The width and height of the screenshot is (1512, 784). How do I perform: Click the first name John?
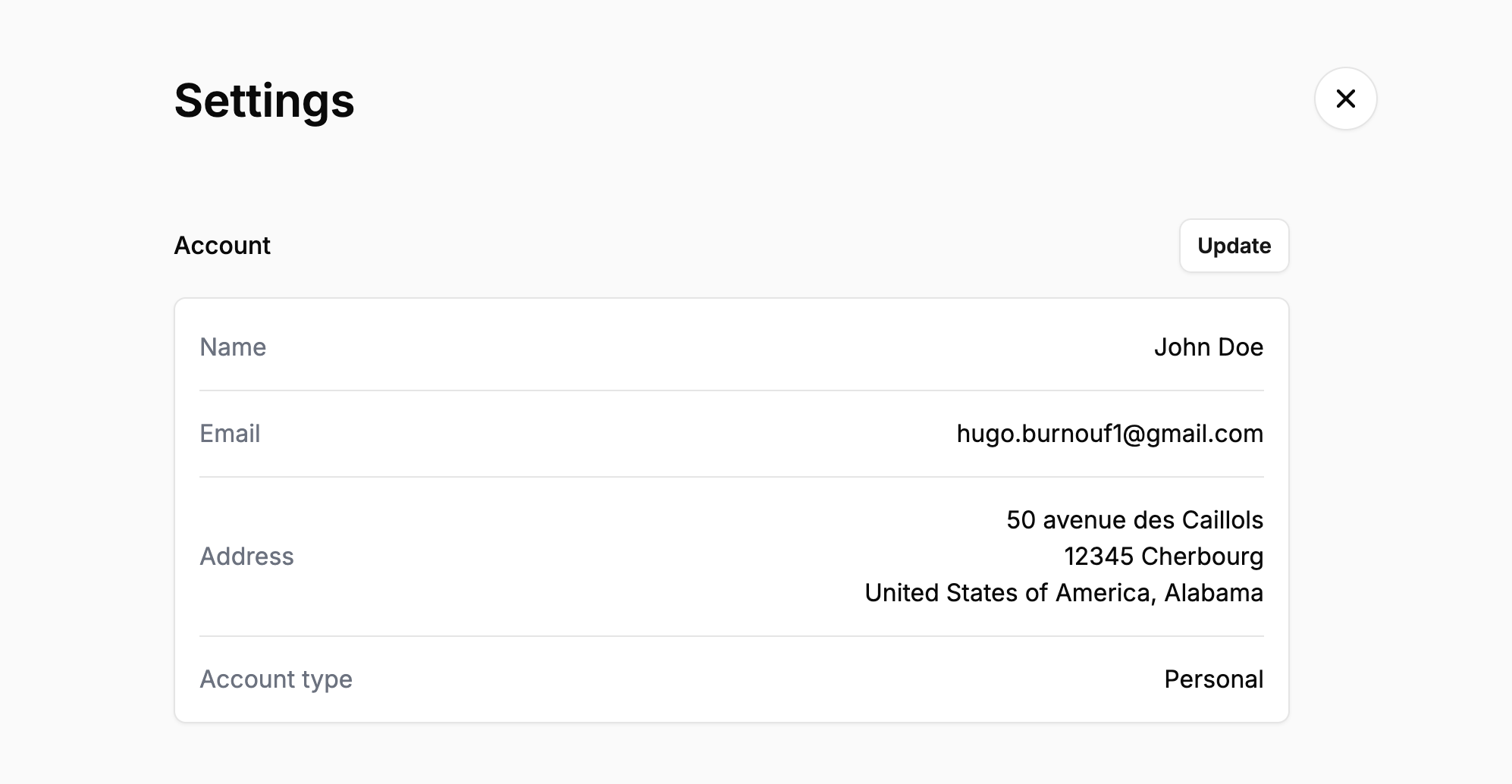pyautogui.click(x=1182, y=347)
